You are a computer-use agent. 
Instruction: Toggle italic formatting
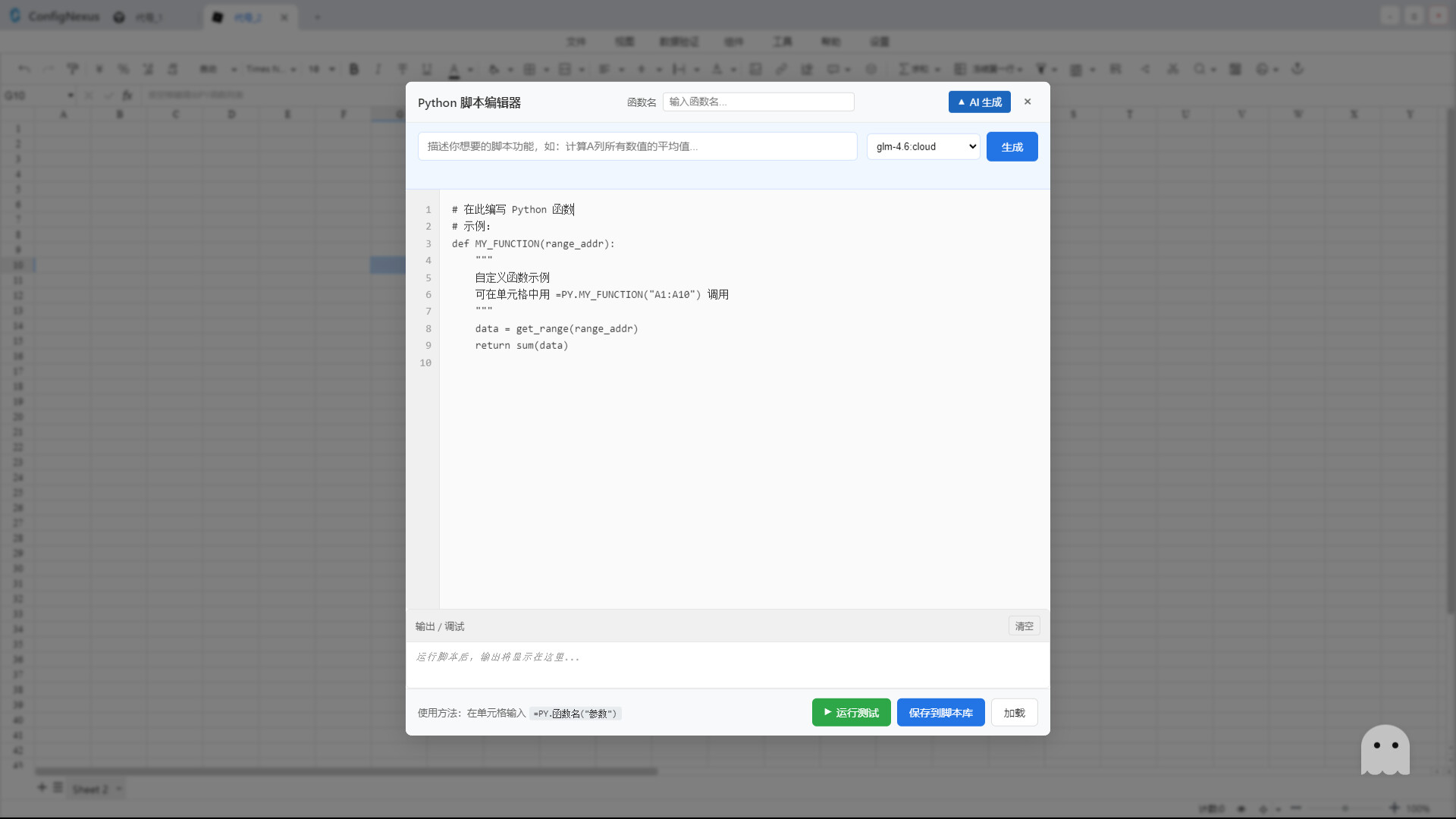tap(378, 68)
